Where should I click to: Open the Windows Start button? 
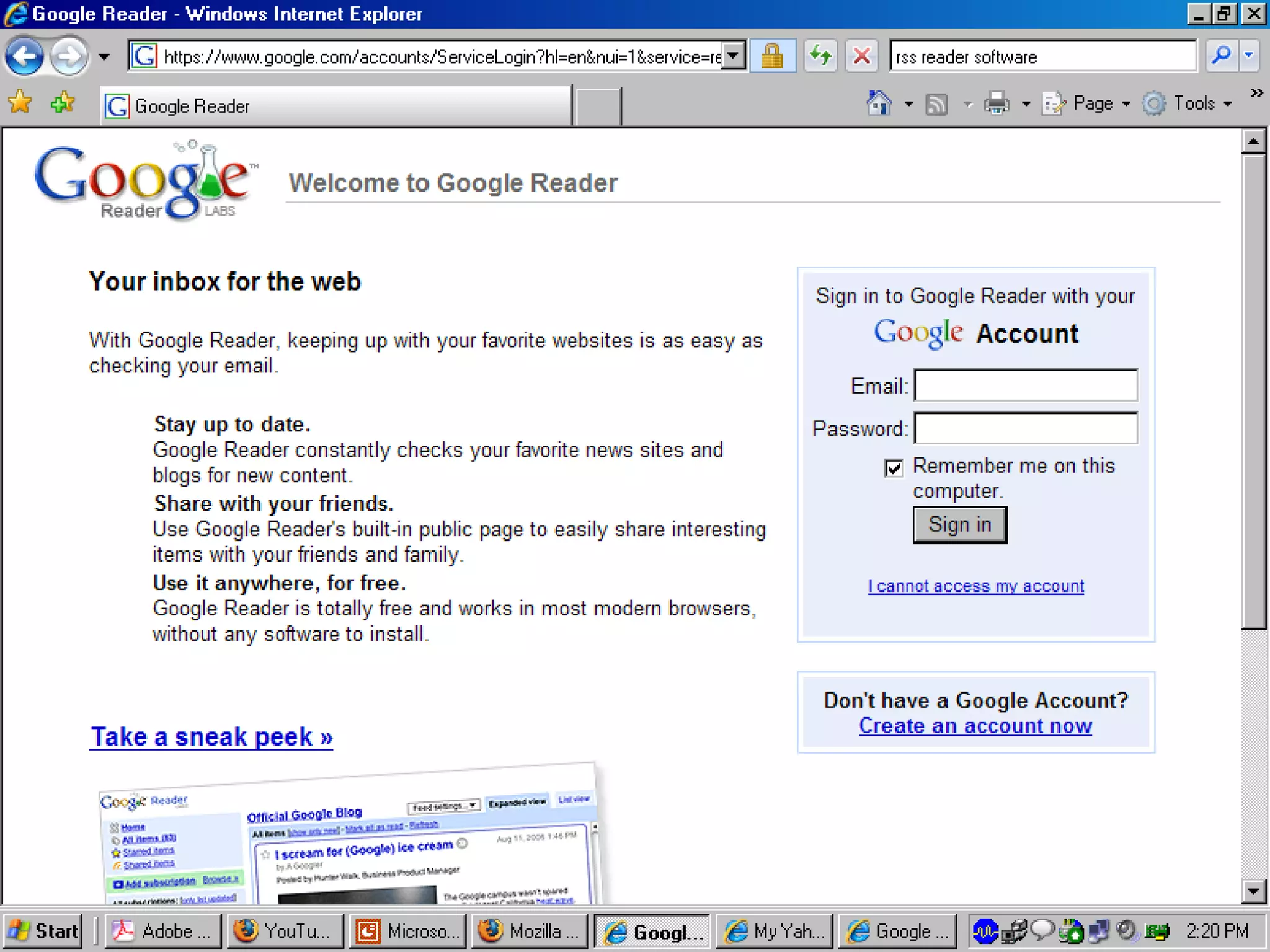[43, 931]
